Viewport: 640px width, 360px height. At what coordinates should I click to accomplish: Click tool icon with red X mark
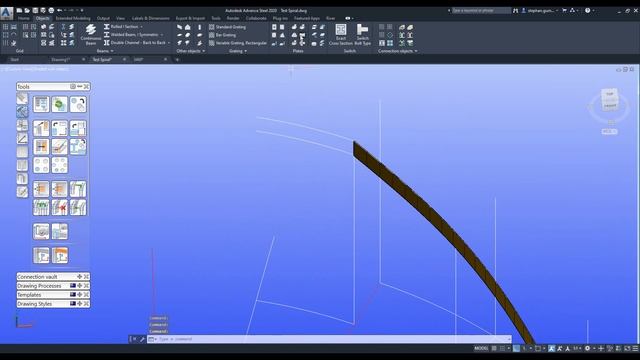click(x=60, y=207)
